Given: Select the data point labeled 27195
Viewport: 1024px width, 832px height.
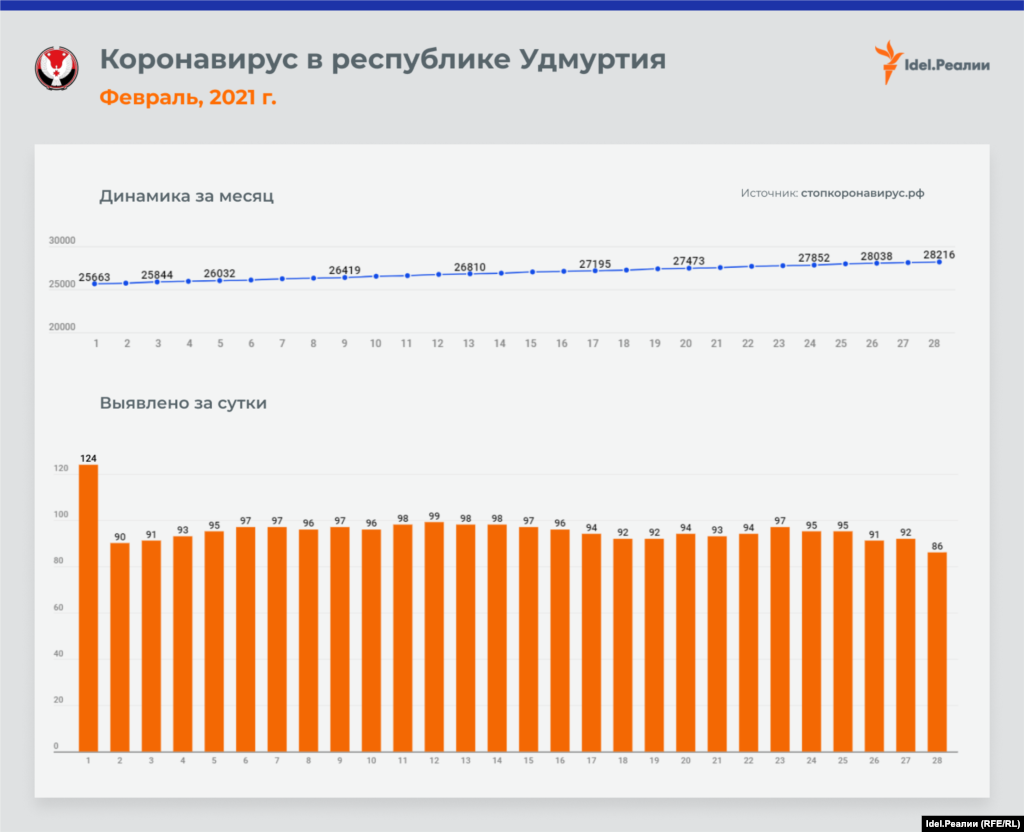Looking at the screenshot, I should (594, 271).
